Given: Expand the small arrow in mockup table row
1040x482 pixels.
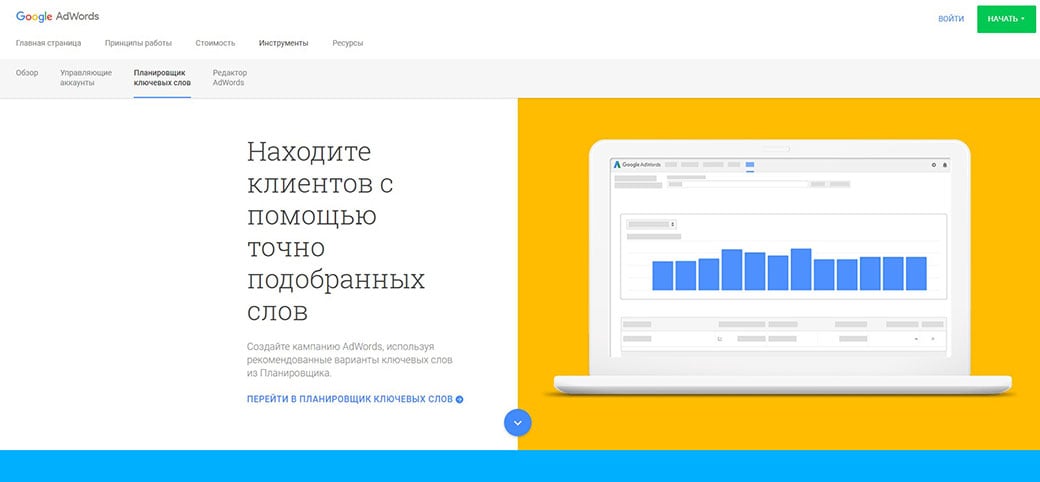Looking at the screenshot, I should point(916,339).
